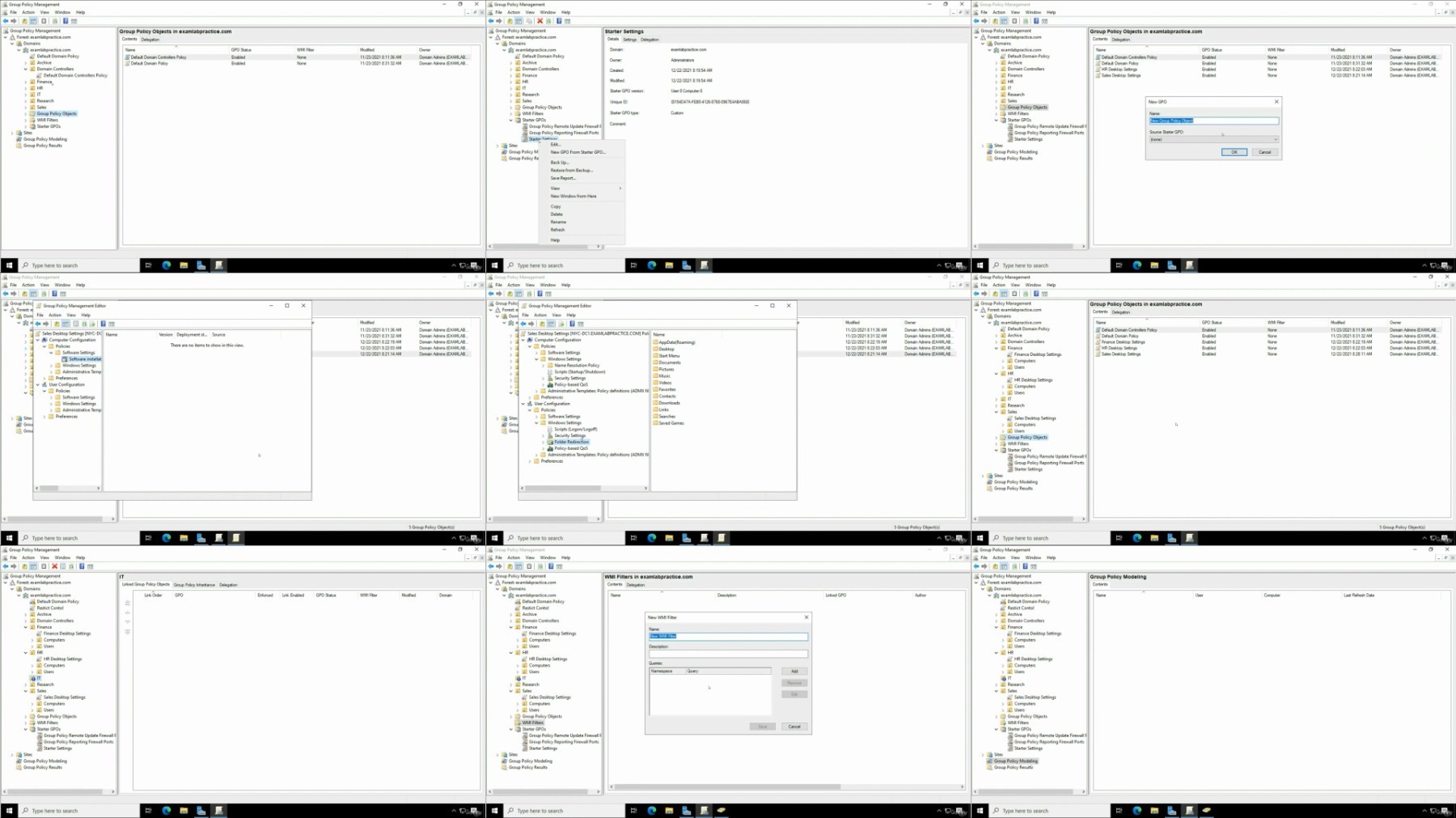The image size is (1456, 818).
Task: Choose Restore from Backup in context menu
Action: point(571,171)
